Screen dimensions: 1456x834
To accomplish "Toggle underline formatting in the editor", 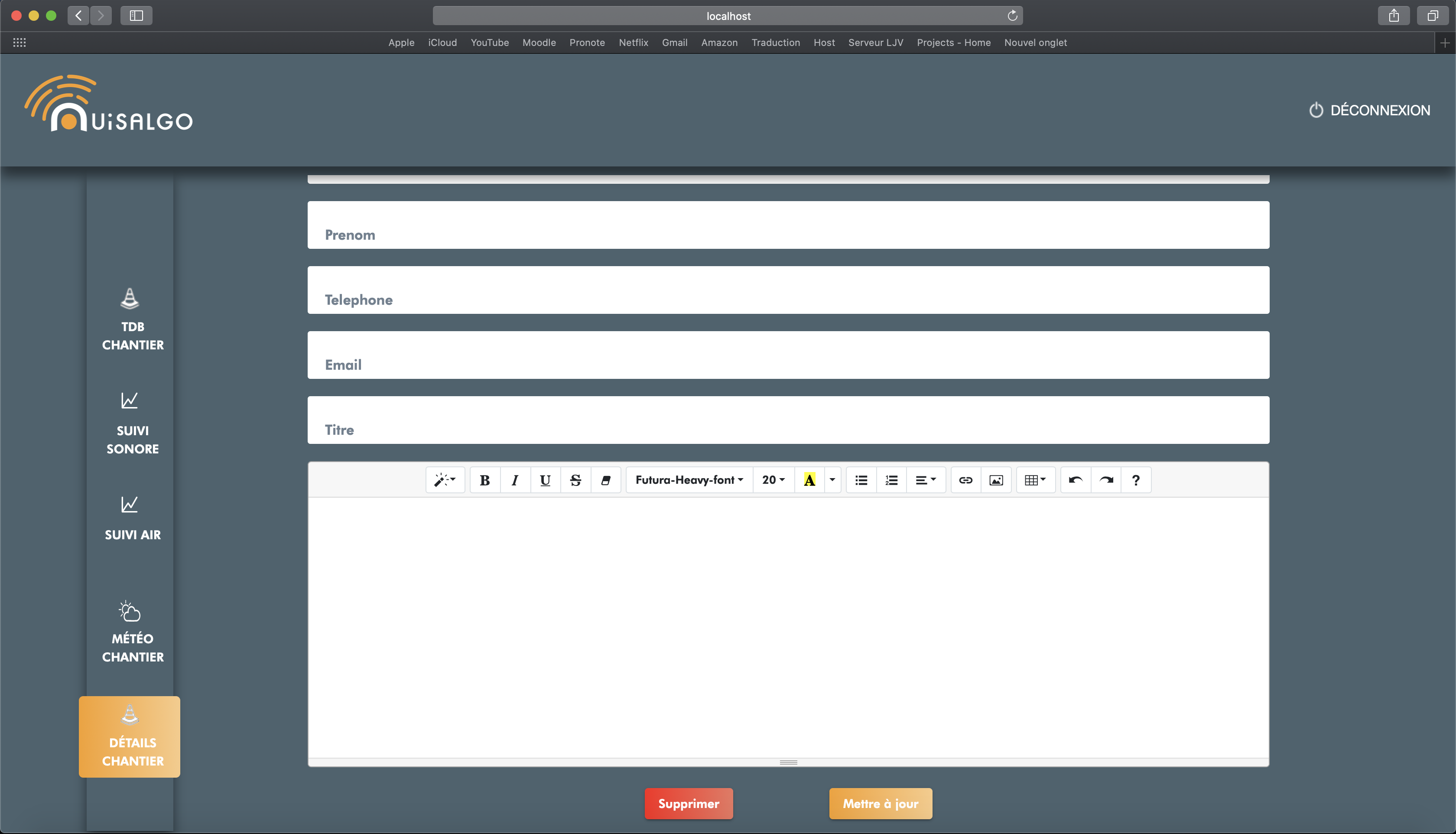I will click(x=546, y=480).
